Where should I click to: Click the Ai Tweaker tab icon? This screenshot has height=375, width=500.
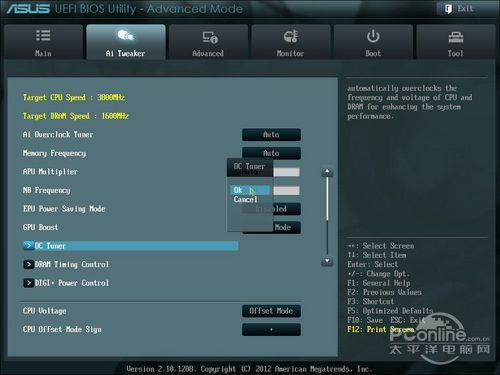[x=126, y=35]
